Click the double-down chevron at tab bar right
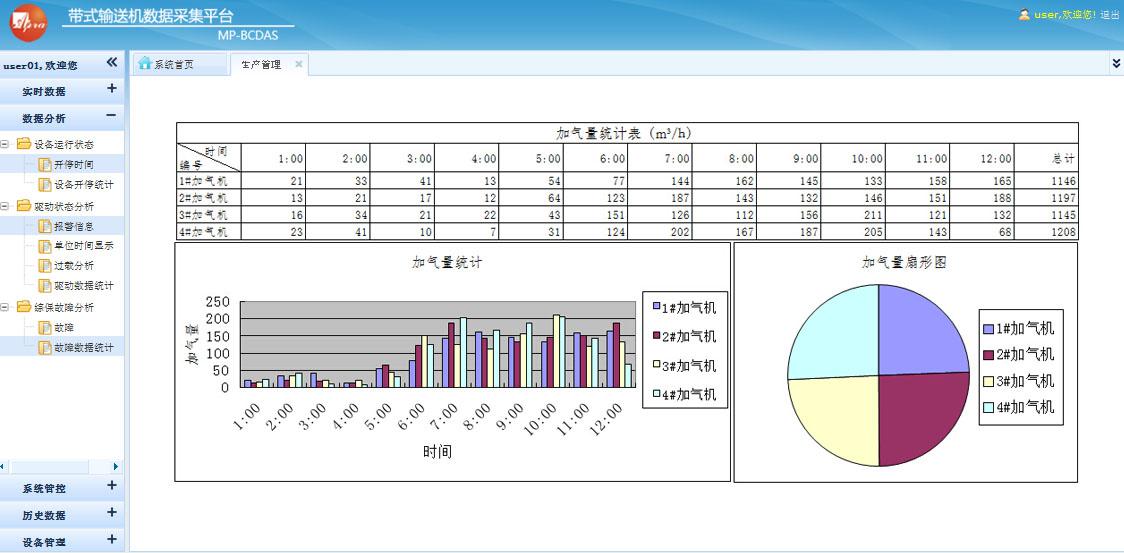Image resolution: width=1124 pixels, height=553 pixels. [x=1116, y=64]
